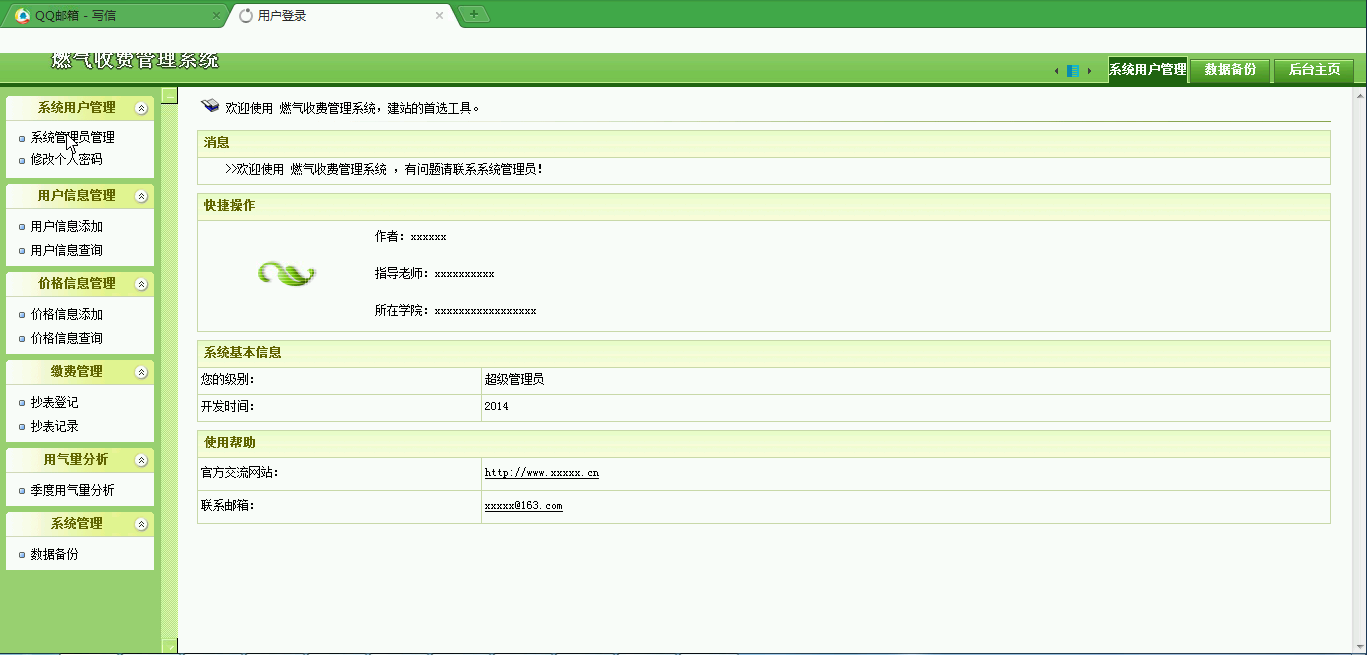Click the left arrow before 系统用户管理 tab

[1058, 71]
